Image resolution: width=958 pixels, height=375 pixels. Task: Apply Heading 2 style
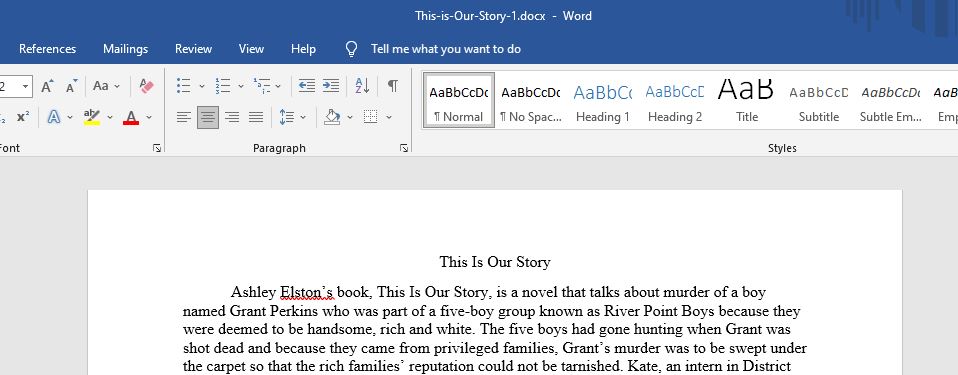click(x=675, y=101)
